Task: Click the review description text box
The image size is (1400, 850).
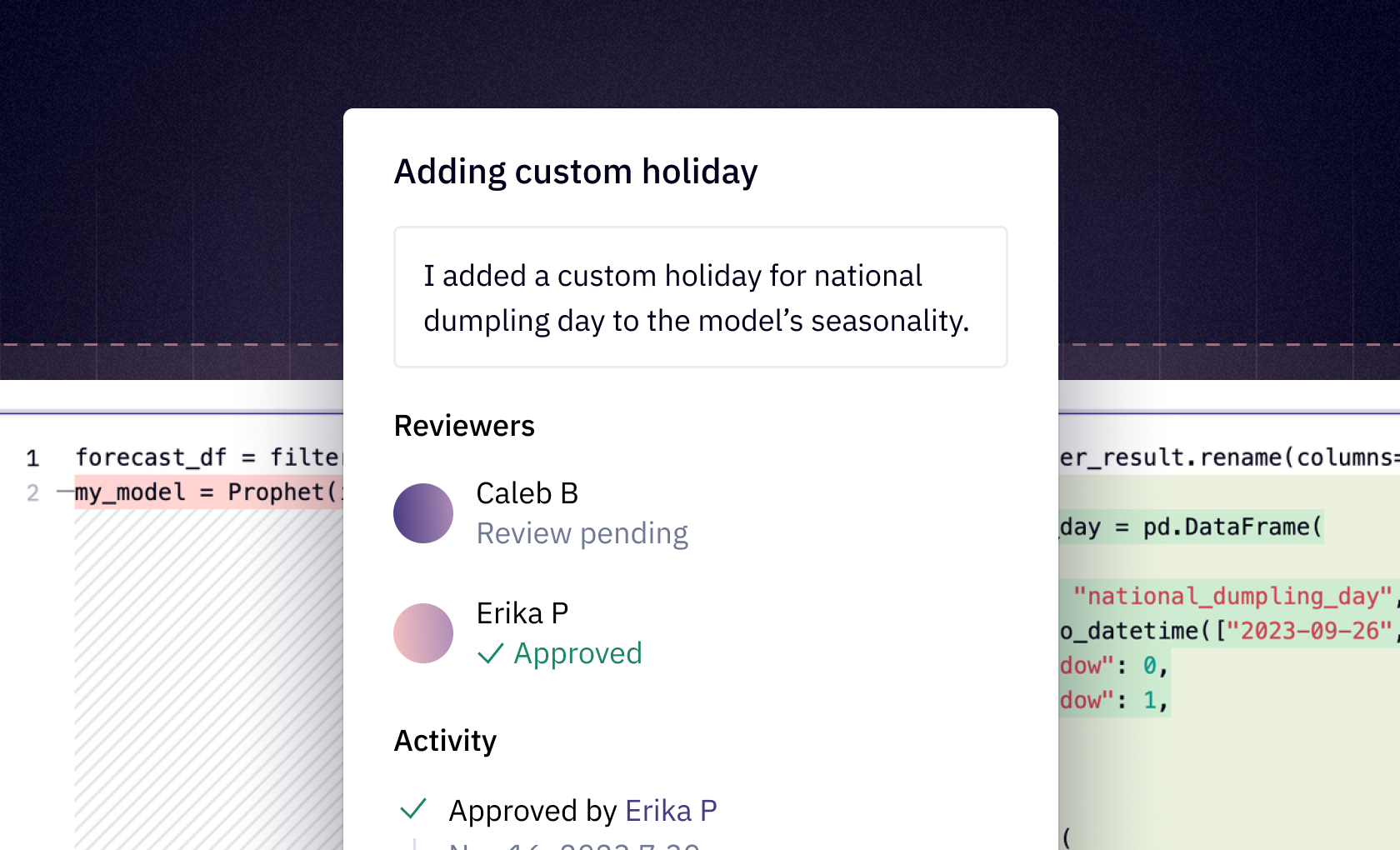Action: 701,297
